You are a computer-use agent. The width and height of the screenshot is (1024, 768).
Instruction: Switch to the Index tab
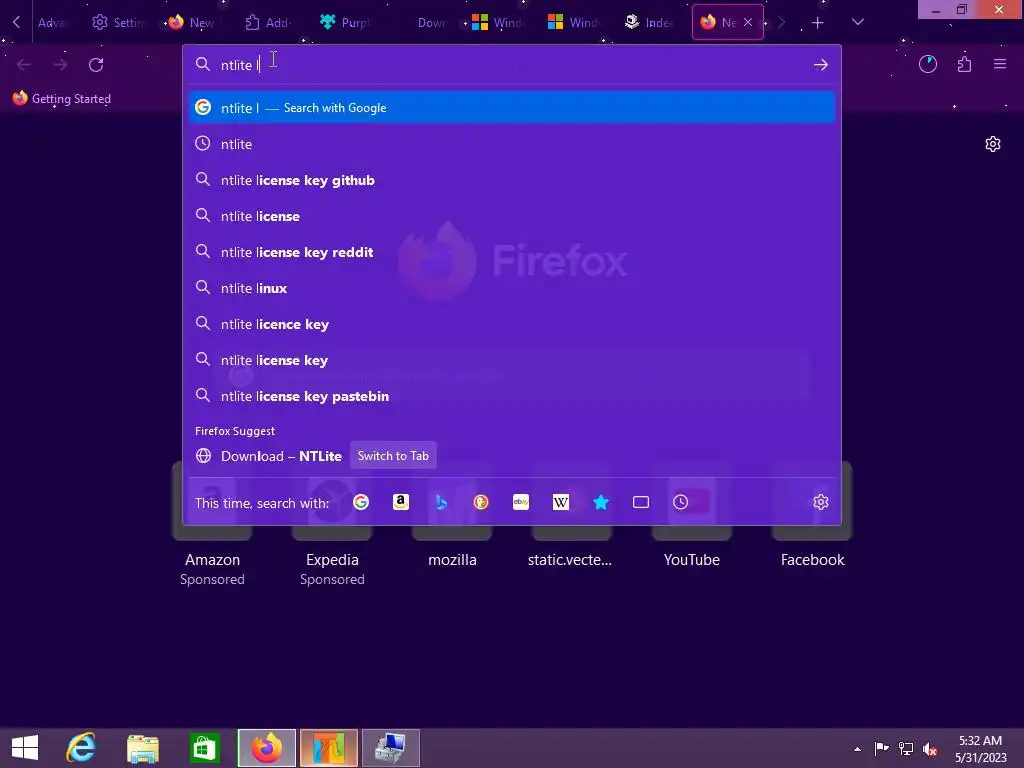coord(649,23)
